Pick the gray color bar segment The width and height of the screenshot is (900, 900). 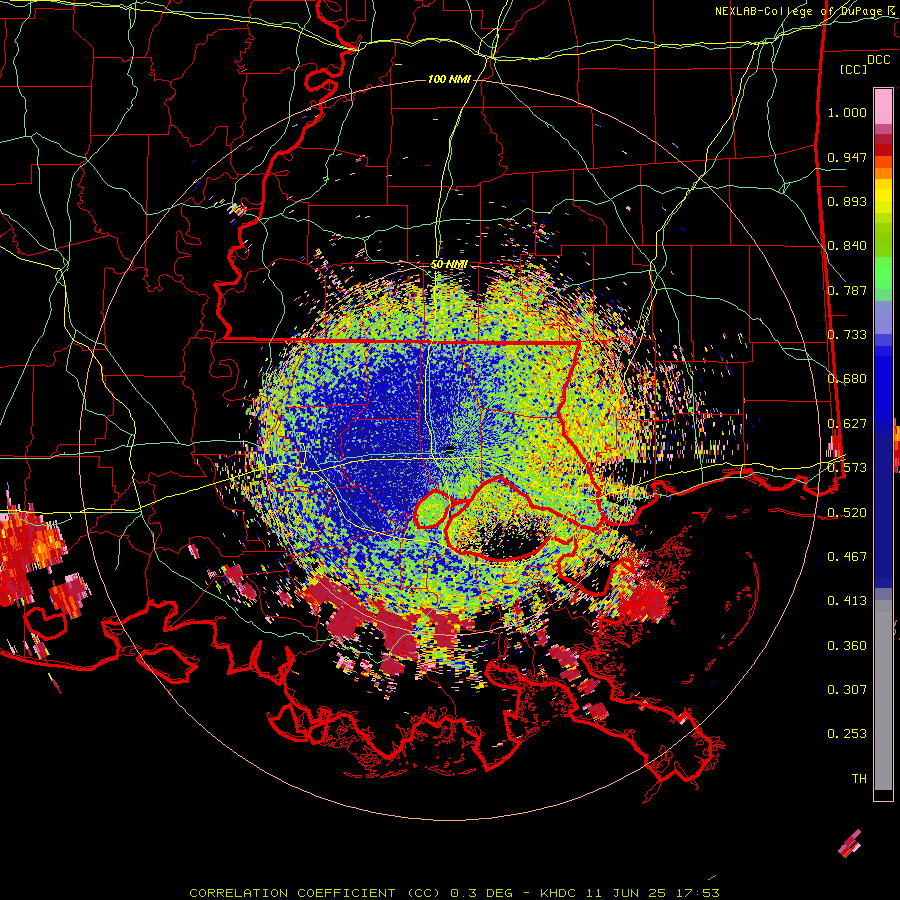(x=883, y=695)
